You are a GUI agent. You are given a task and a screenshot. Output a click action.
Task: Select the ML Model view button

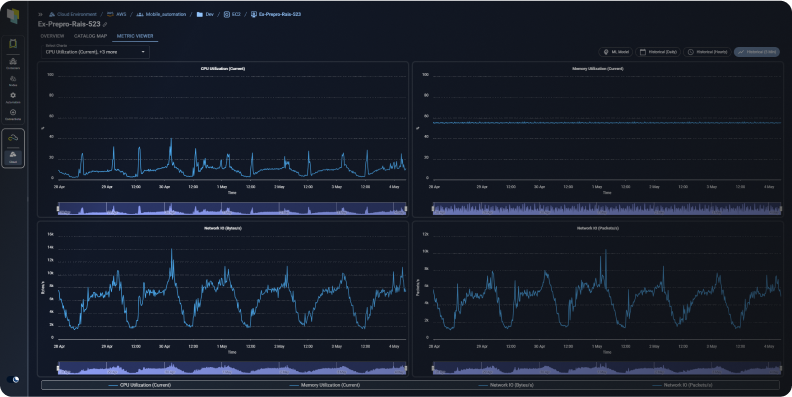coord(616,52)
